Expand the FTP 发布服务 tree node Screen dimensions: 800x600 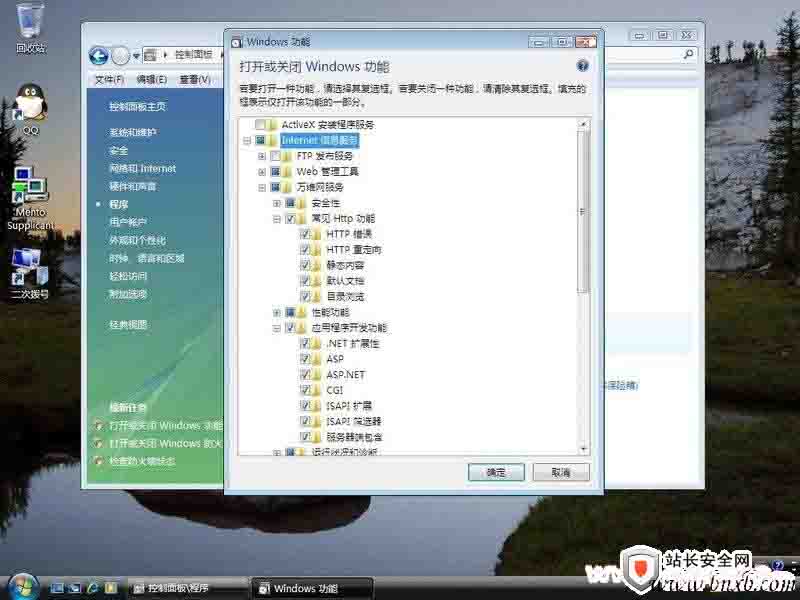click(x=262, y=156)
